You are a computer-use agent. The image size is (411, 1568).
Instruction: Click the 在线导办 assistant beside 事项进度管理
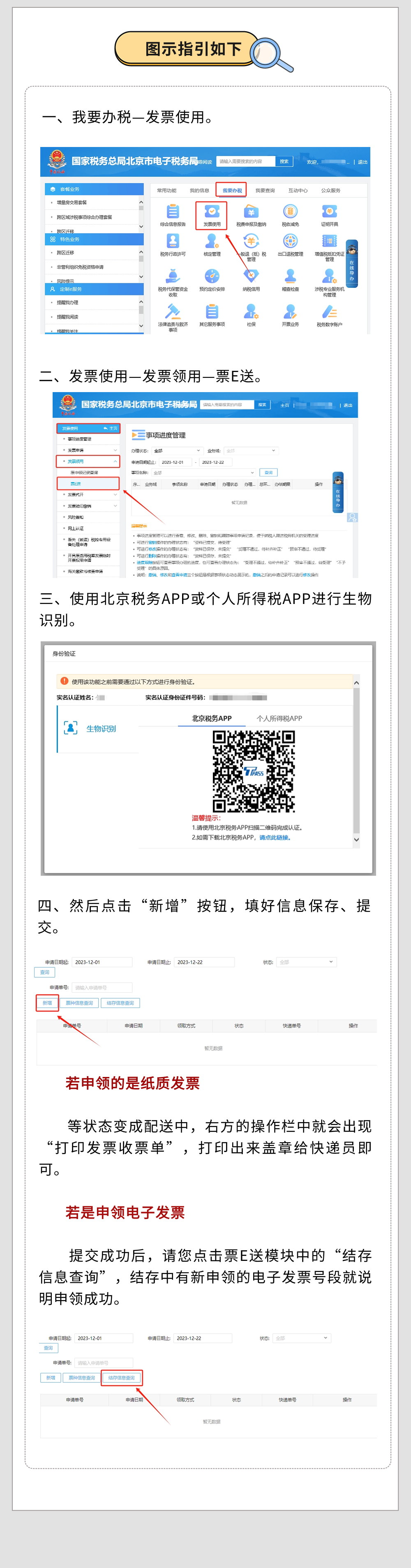pyautogui.click(x=338, y=492)
